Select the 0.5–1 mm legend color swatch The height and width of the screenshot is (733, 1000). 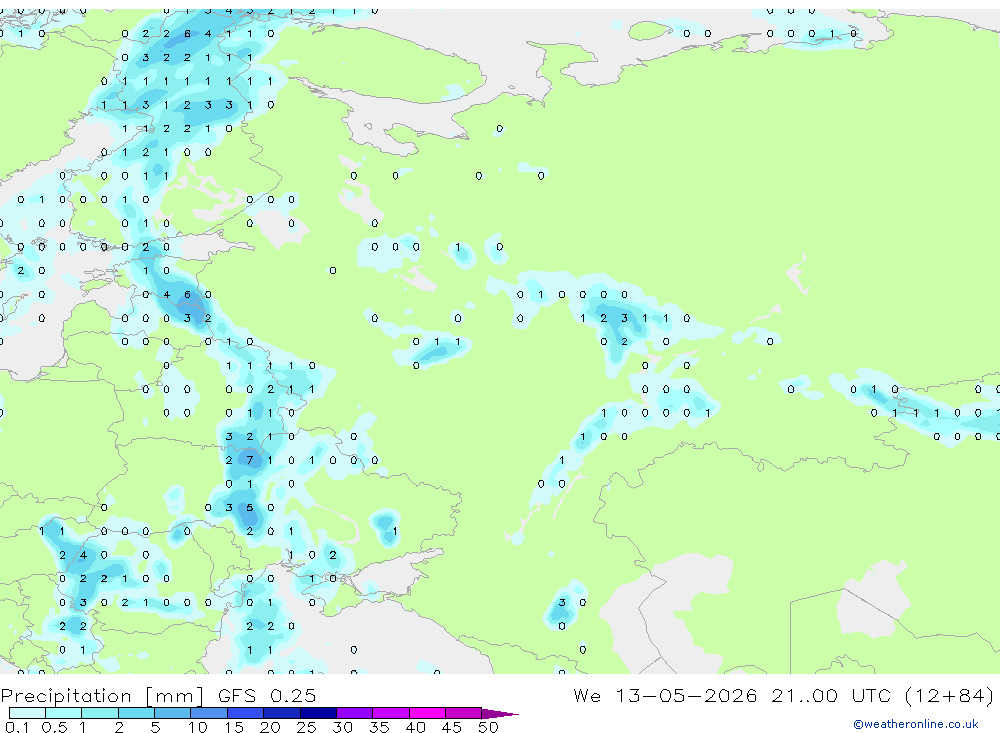pyautogui.click(x=64, y=713)
